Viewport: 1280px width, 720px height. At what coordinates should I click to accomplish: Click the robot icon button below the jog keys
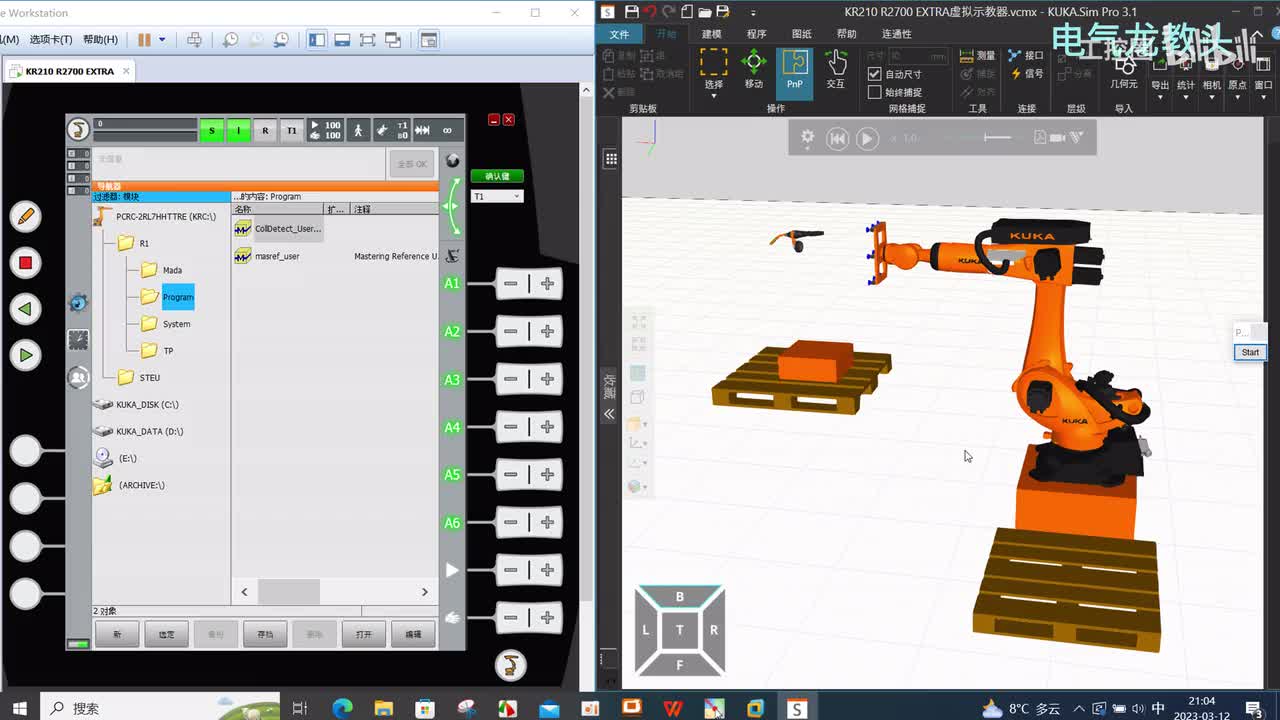[x=510, y=664]
